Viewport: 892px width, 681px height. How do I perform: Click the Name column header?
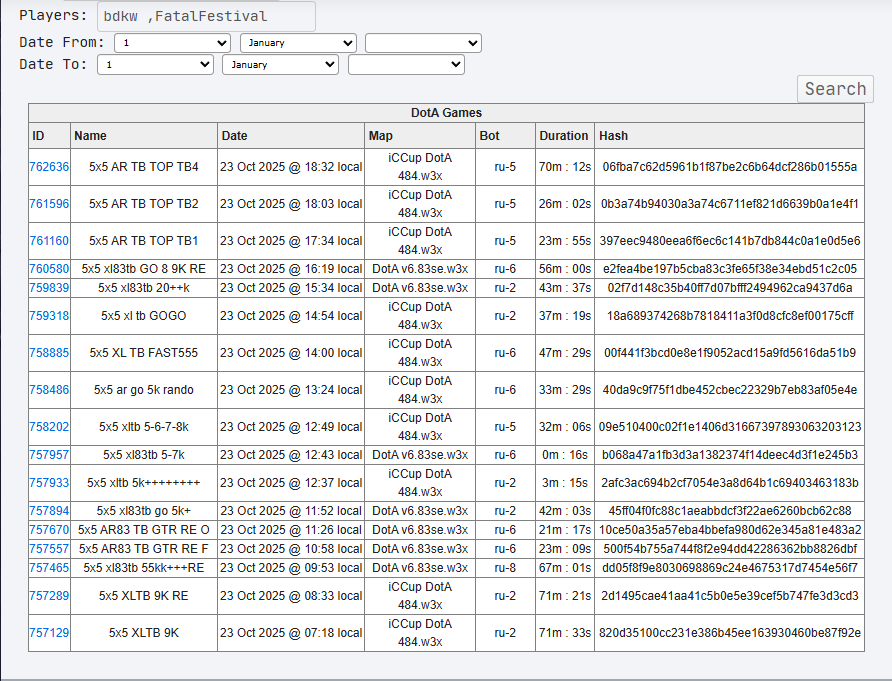coord(144,135)
